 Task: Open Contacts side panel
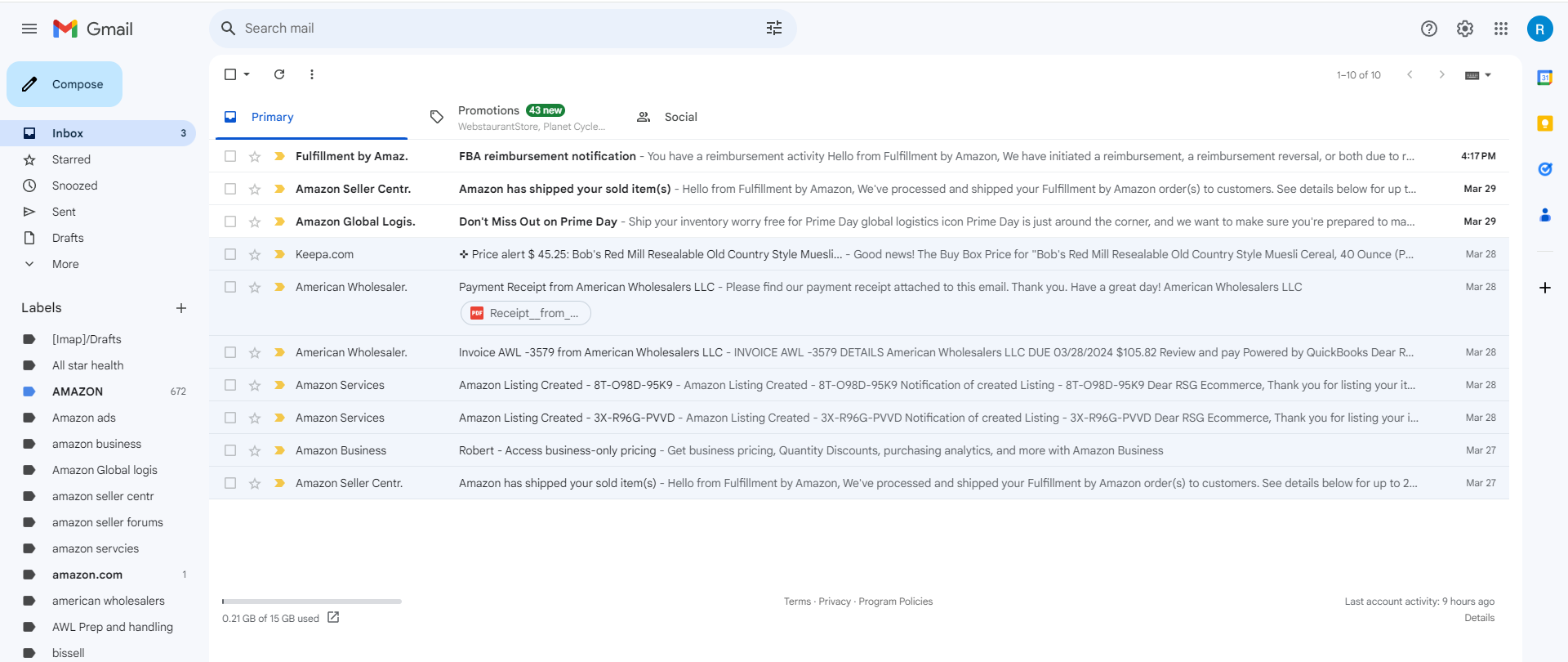point(1545,215)
